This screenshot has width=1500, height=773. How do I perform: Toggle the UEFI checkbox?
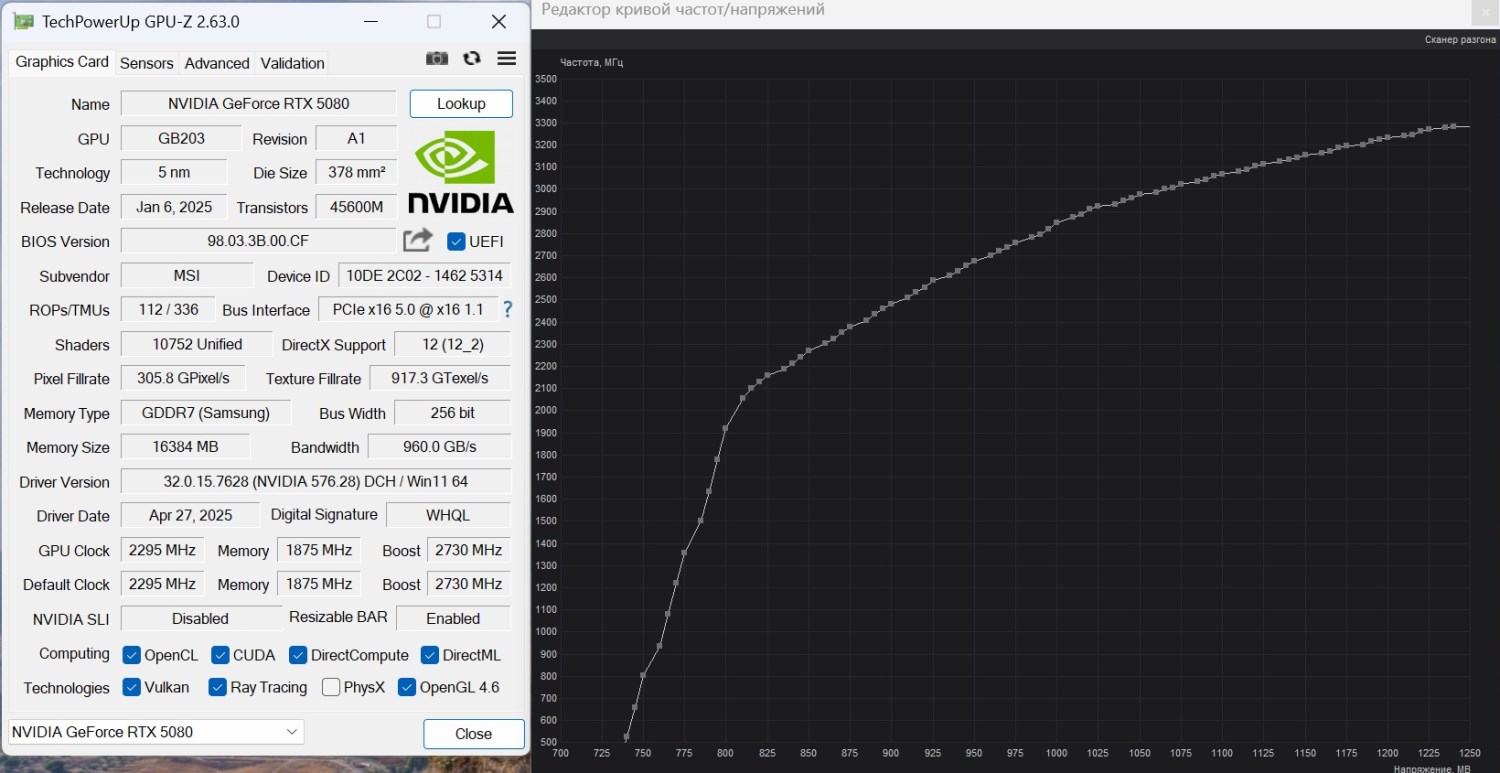tap(456, 241)
